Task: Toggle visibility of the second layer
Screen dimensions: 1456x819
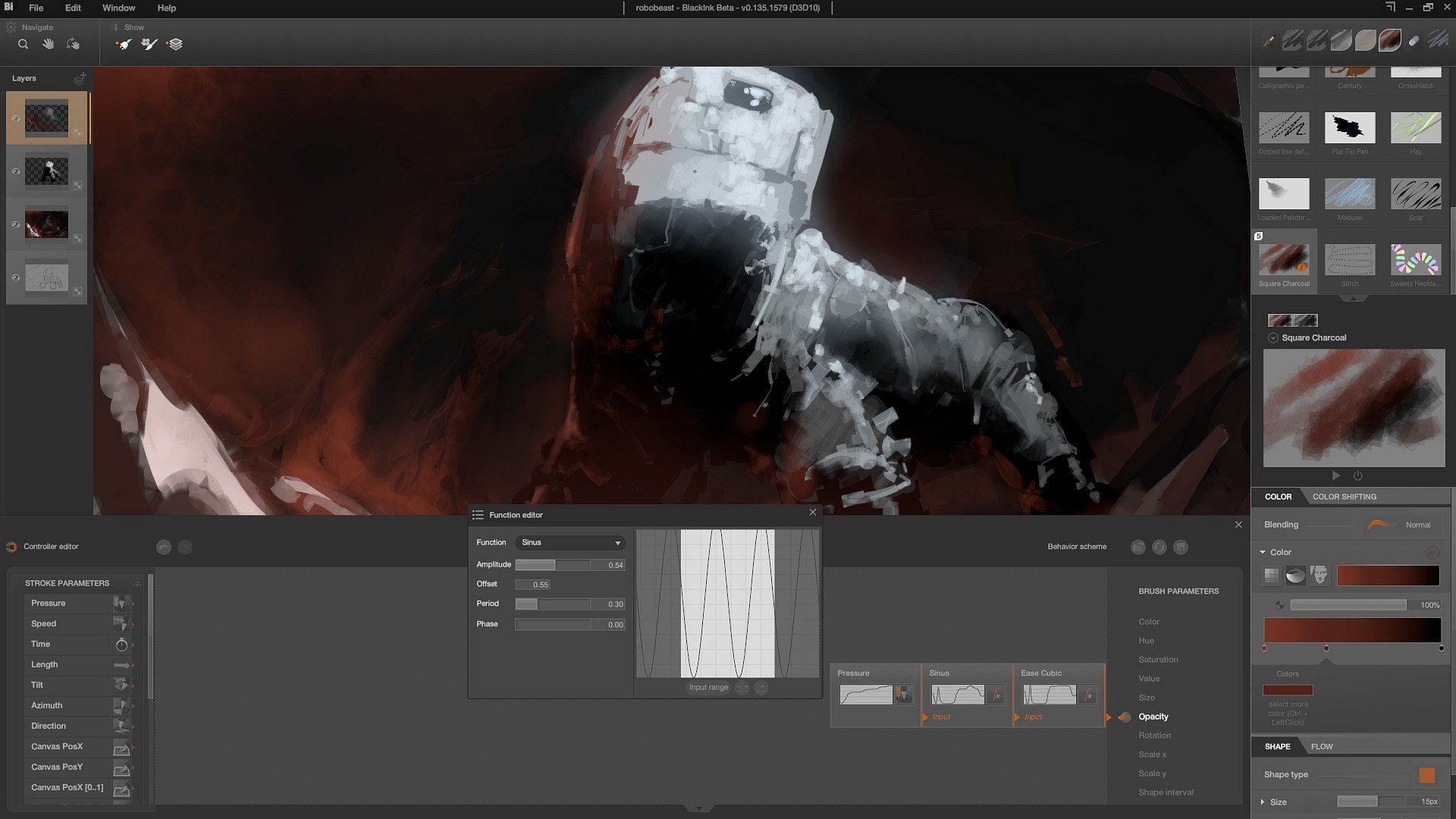Action: click(x=15, y=171)
